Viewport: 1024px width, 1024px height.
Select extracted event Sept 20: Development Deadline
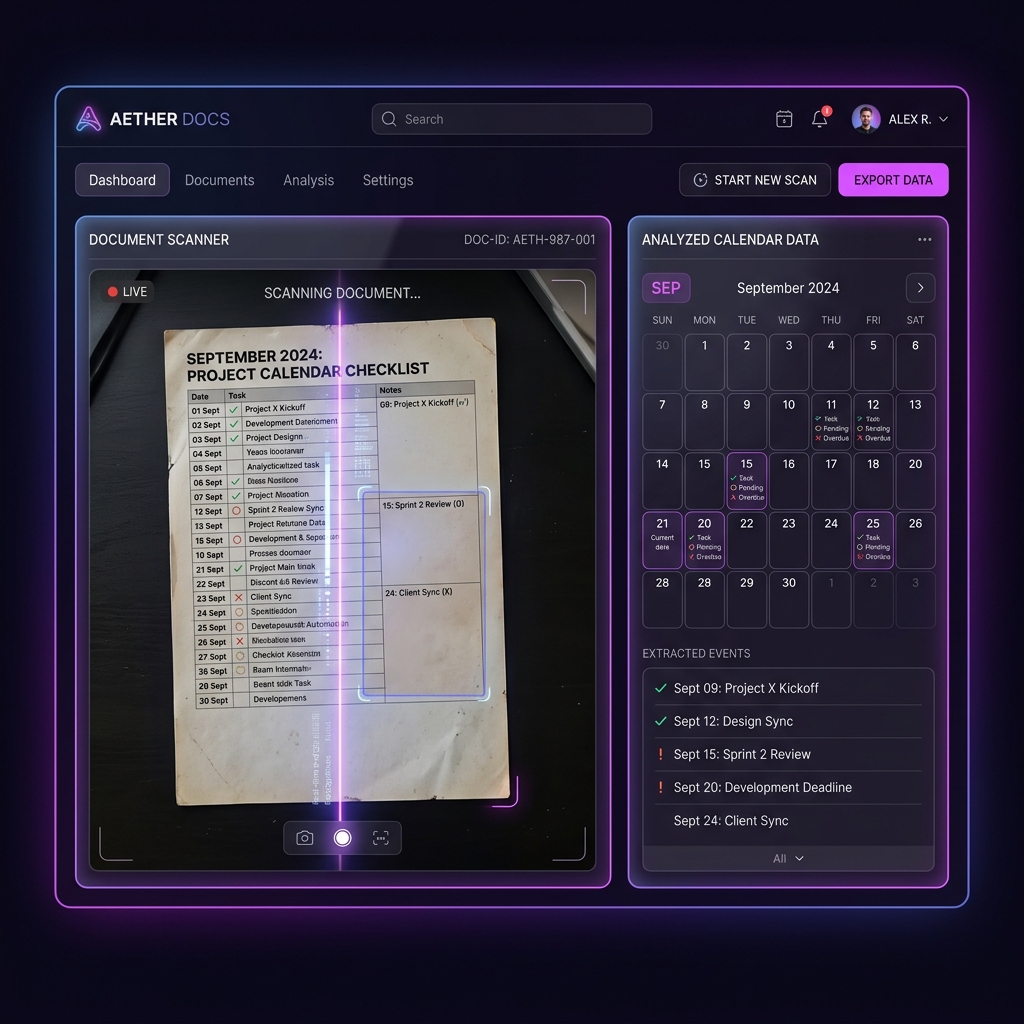click(x=788, y=787)
